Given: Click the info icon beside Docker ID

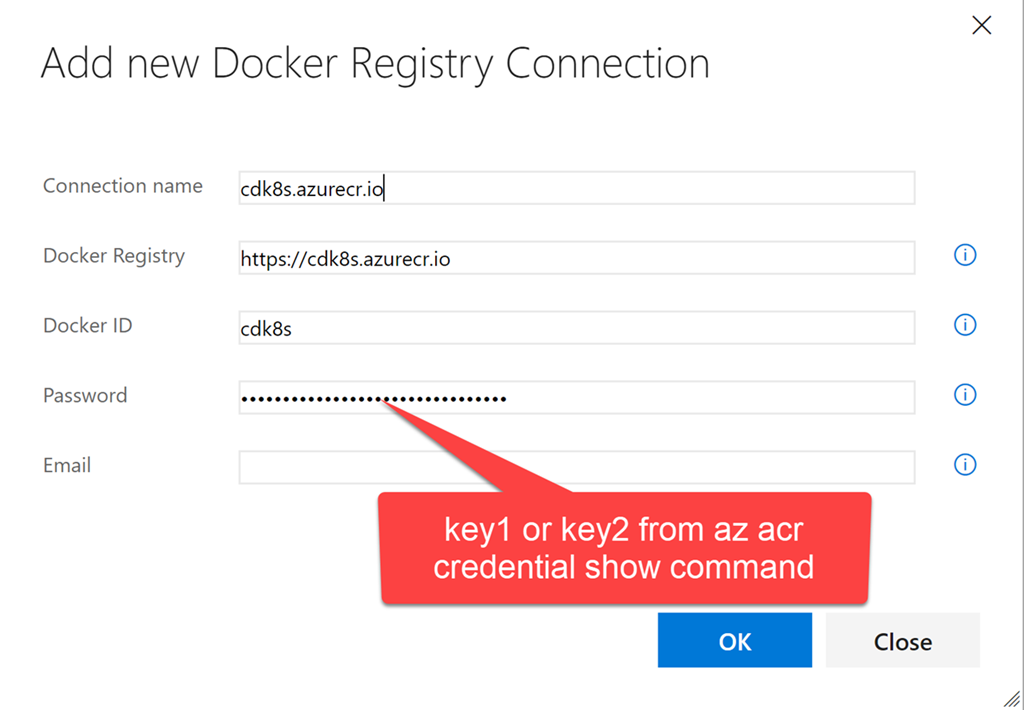Looking at the screenshot, I should click(965, 326).
